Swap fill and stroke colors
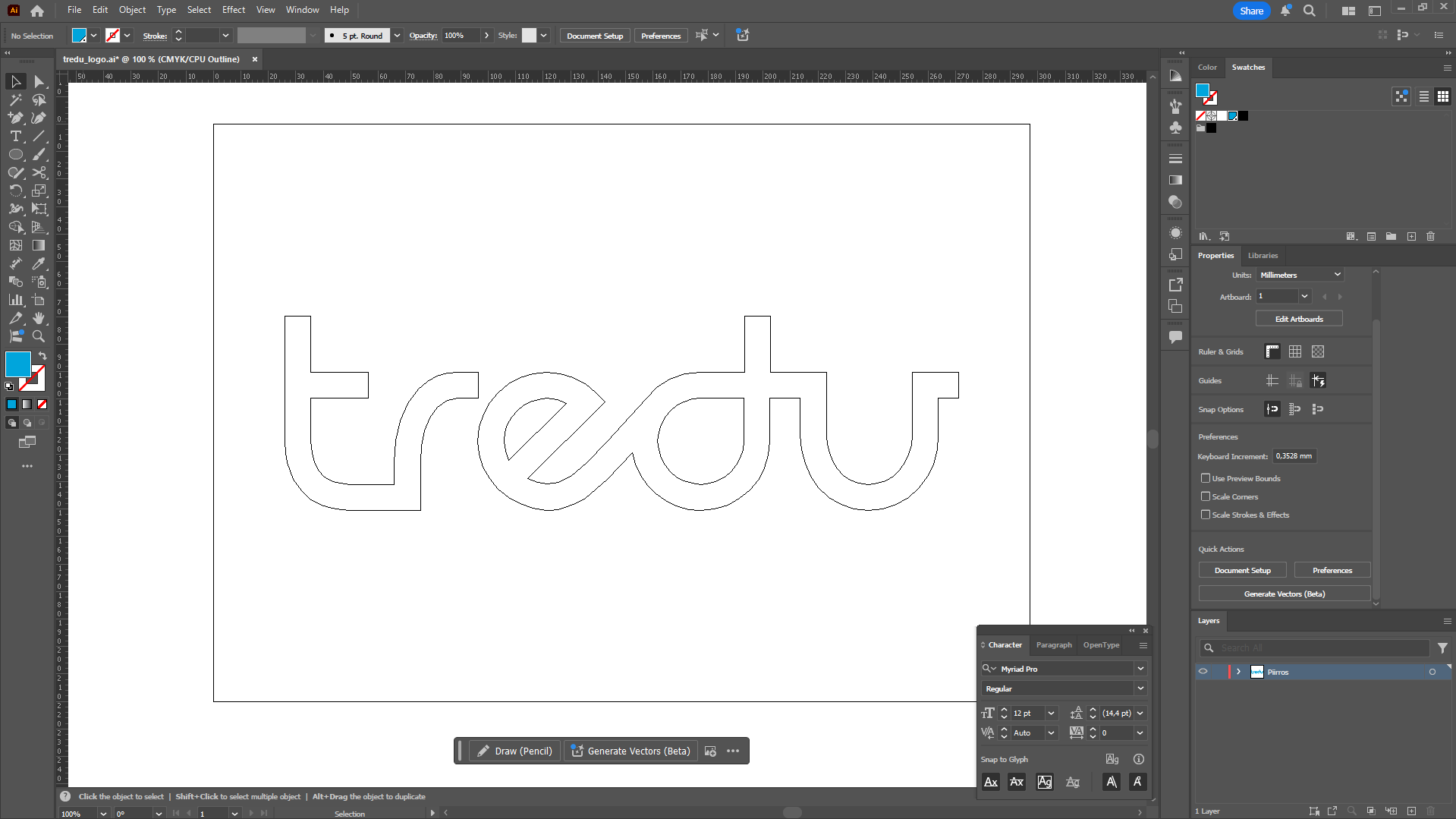 pos(42,356)
